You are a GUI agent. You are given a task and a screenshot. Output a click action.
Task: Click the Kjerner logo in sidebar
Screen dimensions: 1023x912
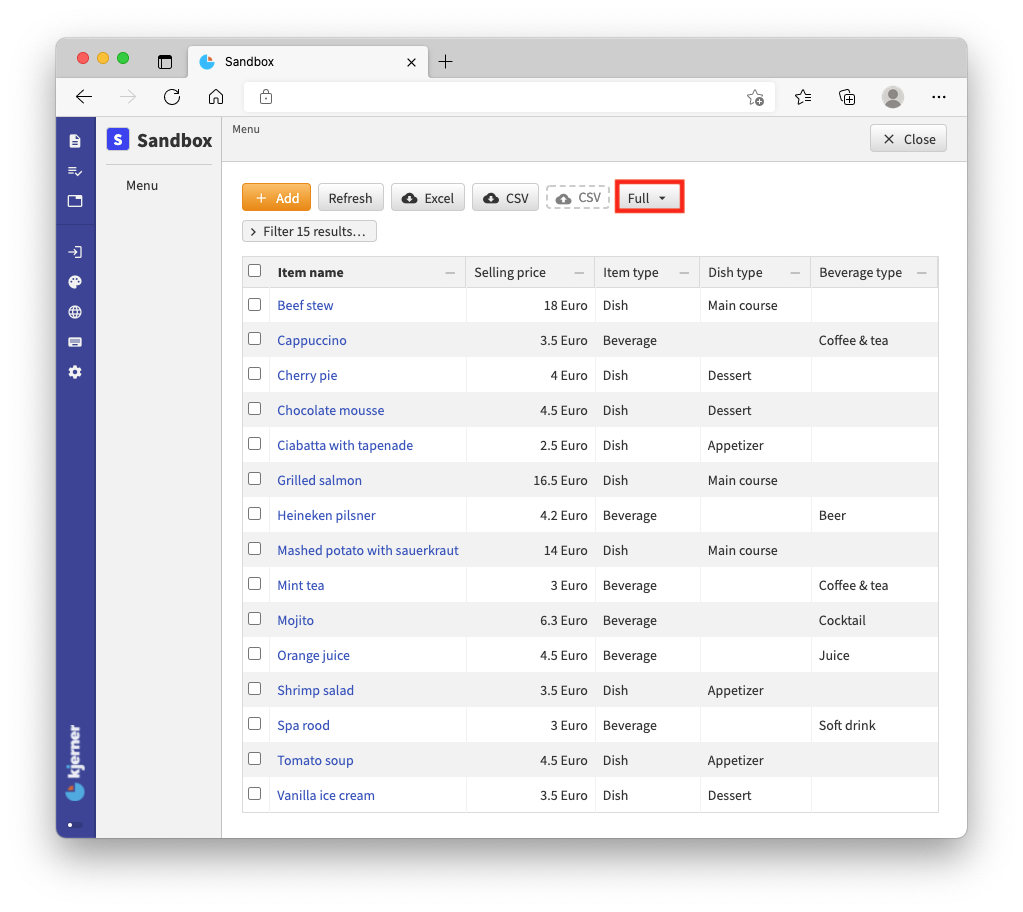pyautogui.click(x=75, y=762)
